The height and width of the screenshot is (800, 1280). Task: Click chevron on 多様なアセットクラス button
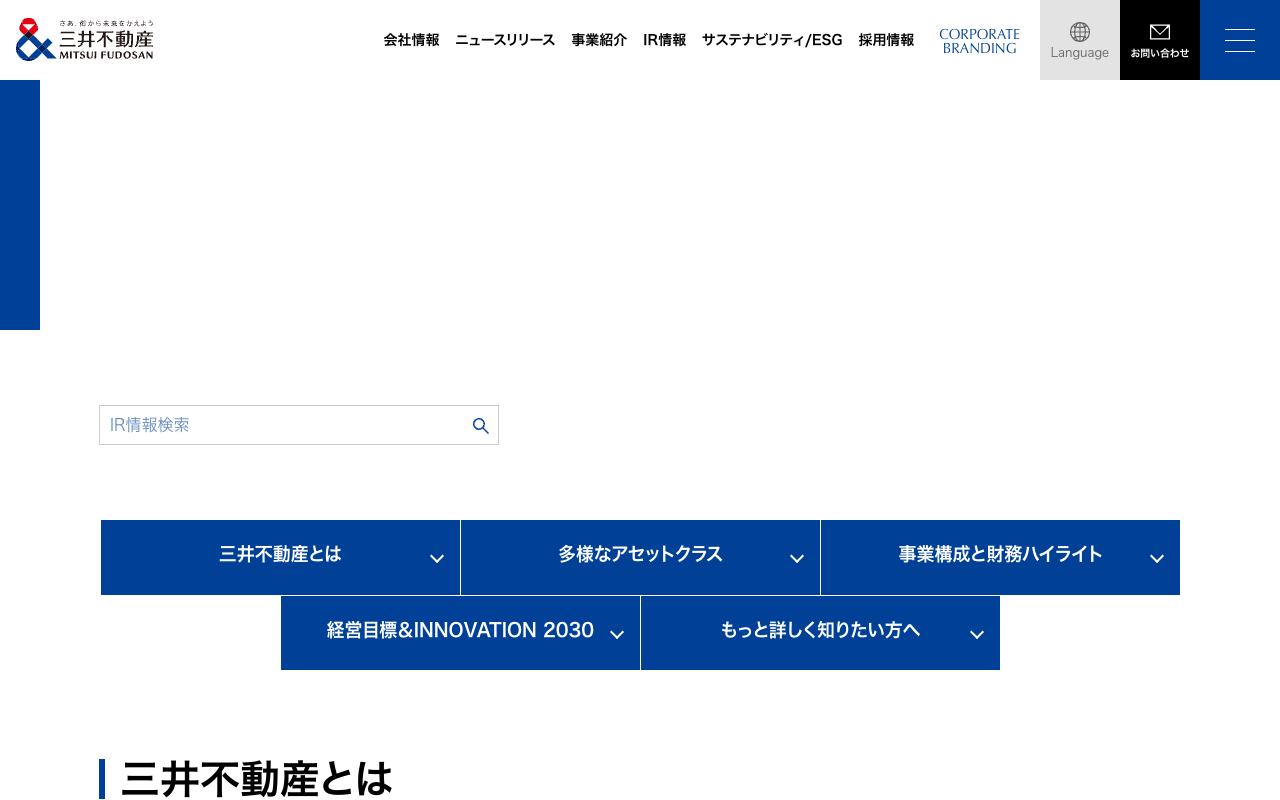pos(797,559)
